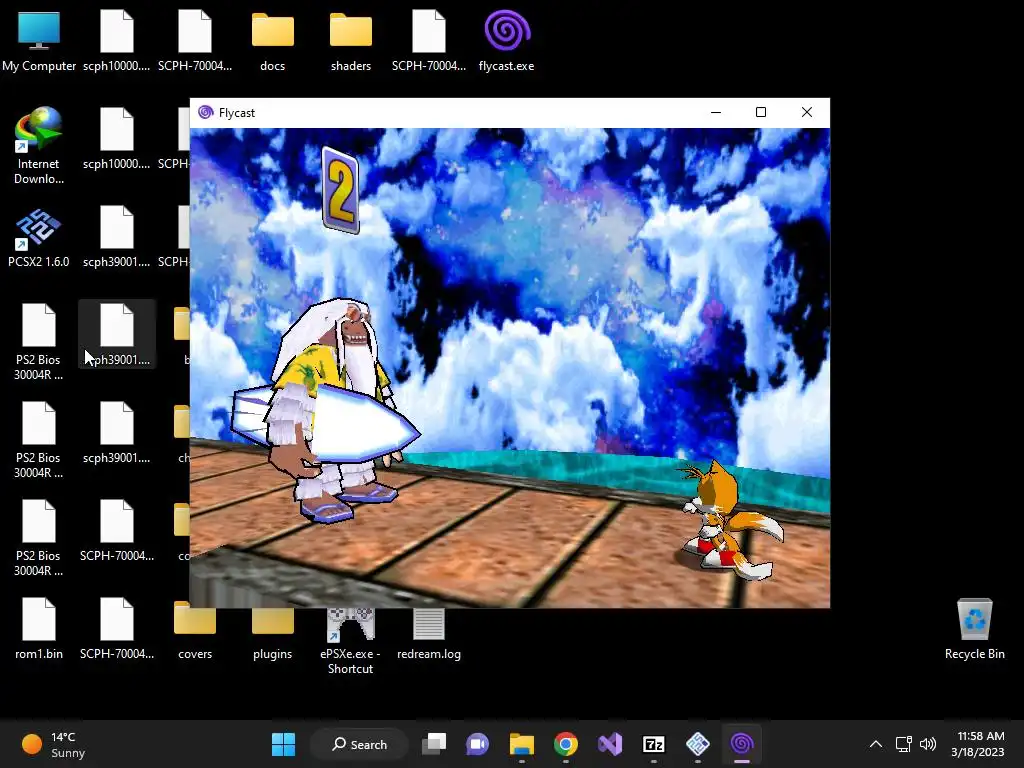Select the docs folder on desktop
This screenshot has width=1024, height=768.
(x=272, y=40)
